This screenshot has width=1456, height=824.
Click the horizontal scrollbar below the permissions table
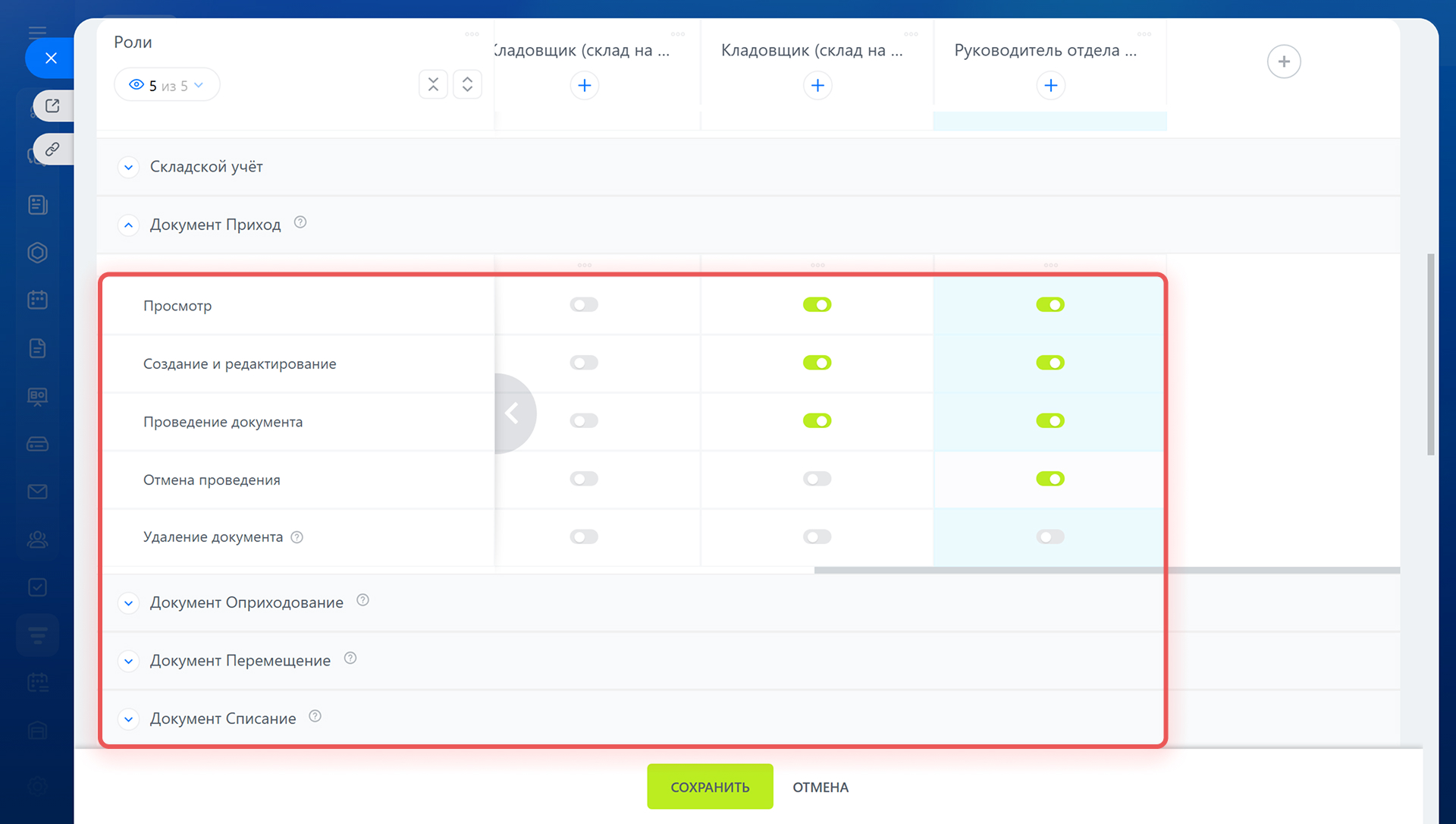pyautogui.click(x=1106, y=570)
